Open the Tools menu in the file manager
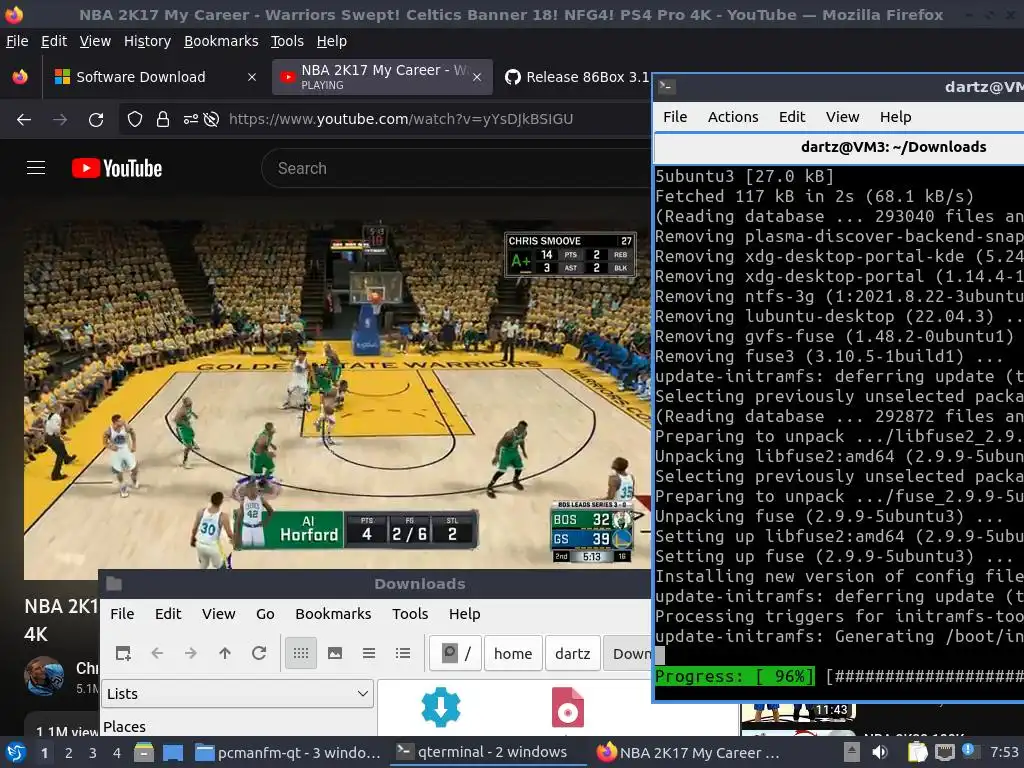Screen dimensions: 1024x768 (409, 614)
